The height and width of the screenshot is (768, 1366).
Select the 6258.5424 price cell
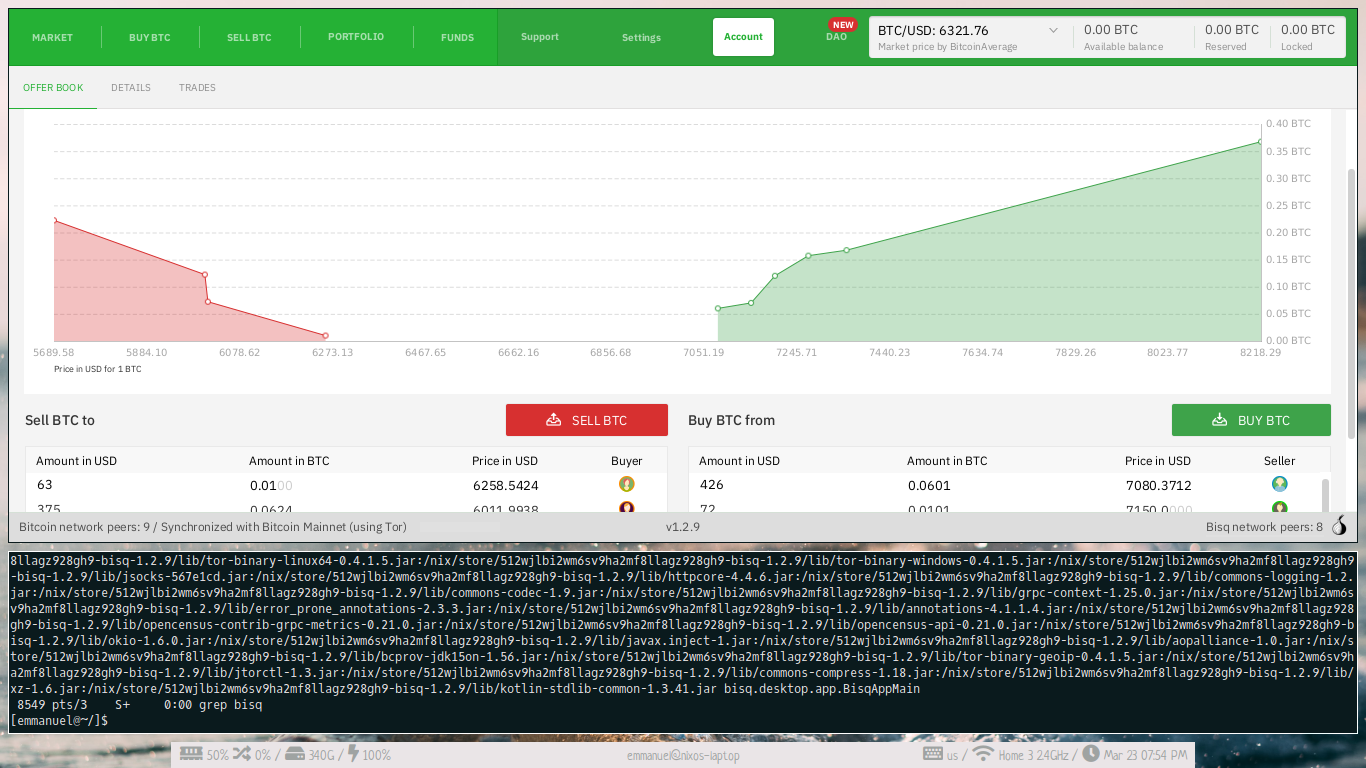click(x=505, y=486)
